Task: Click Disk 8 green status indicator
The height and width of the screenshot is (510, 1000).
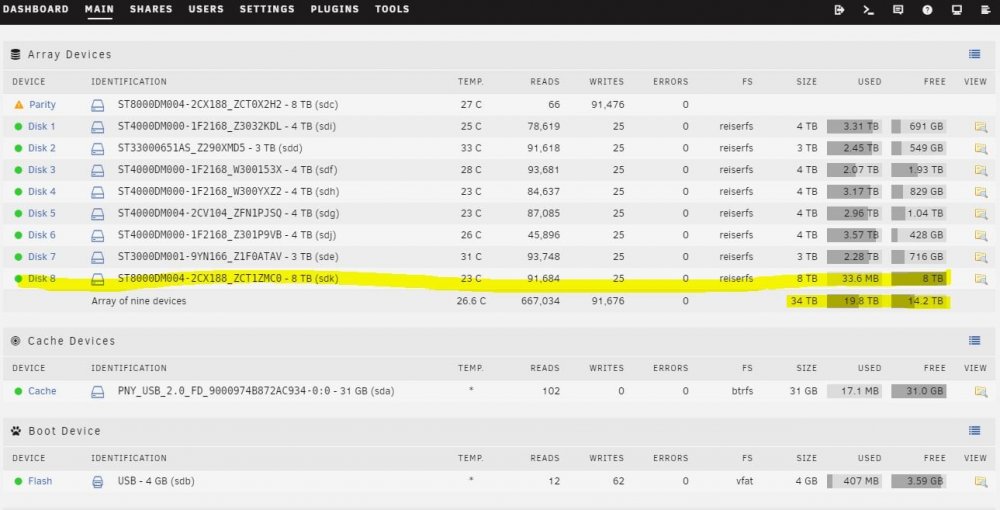Action: click(18, 279)
